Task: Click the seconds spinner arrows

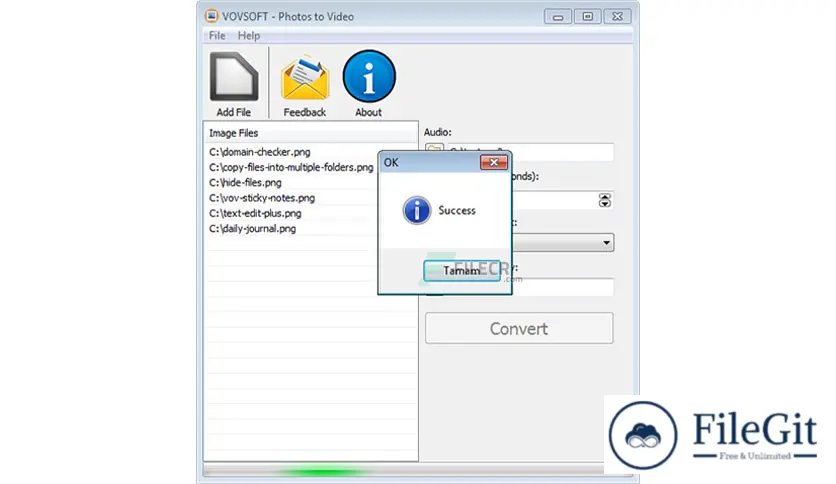Action: coord(605,200)
